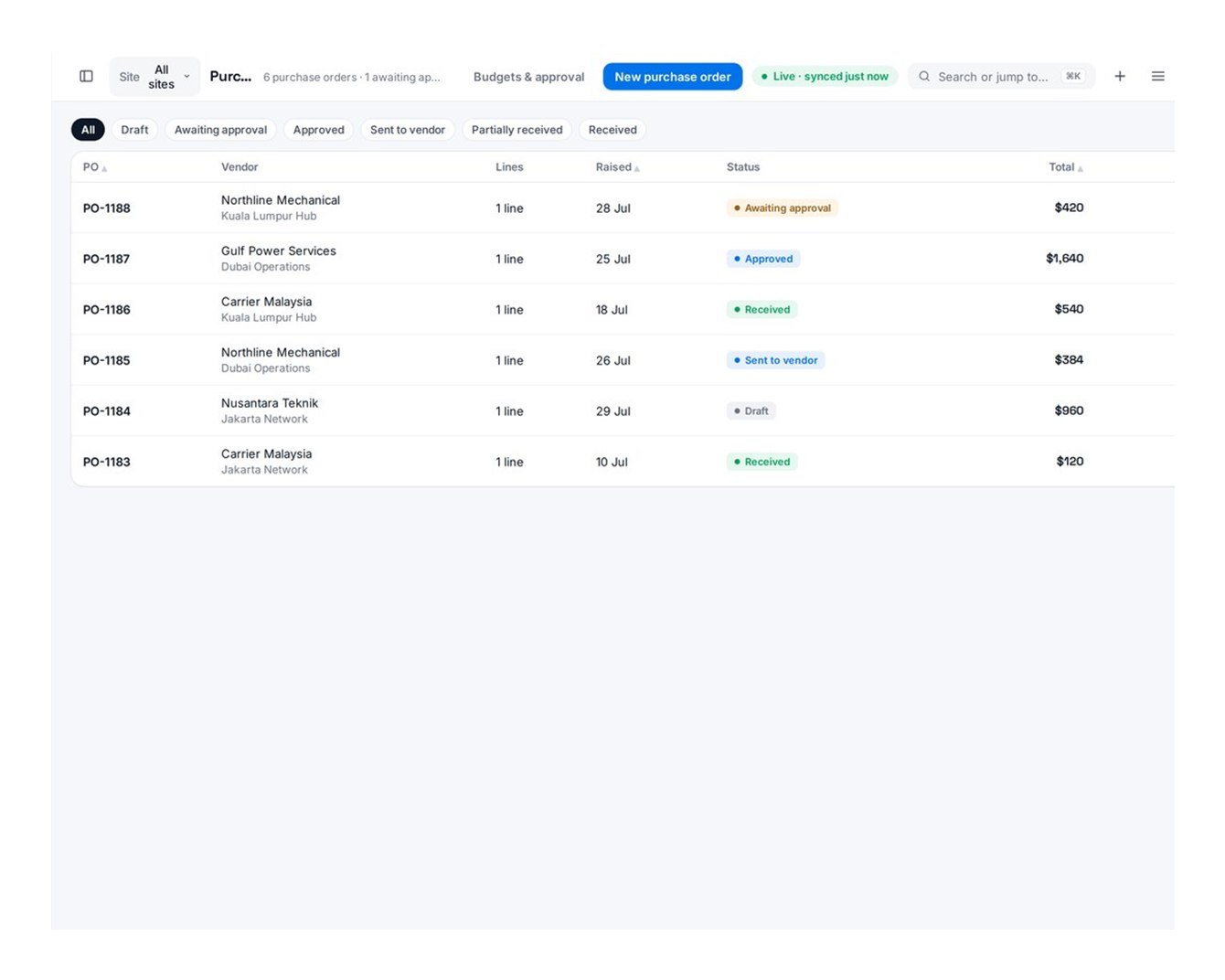Click the 28 Jul raised date
Screen dimensions: 1225x980
point(613,208)
